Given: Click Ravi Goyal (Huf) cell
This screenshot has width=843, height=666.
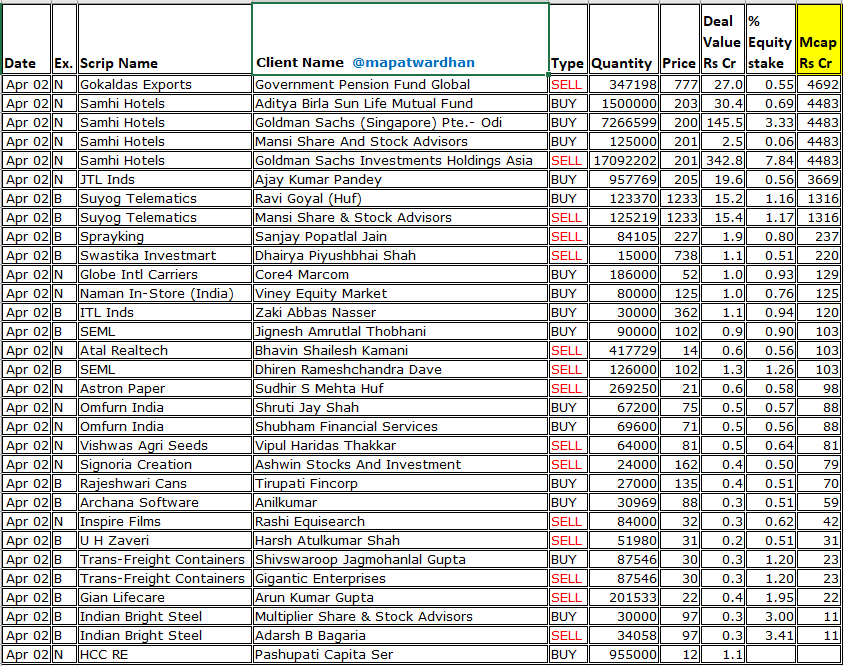Looking at the screenshot, I should click(x=400, y=198).
